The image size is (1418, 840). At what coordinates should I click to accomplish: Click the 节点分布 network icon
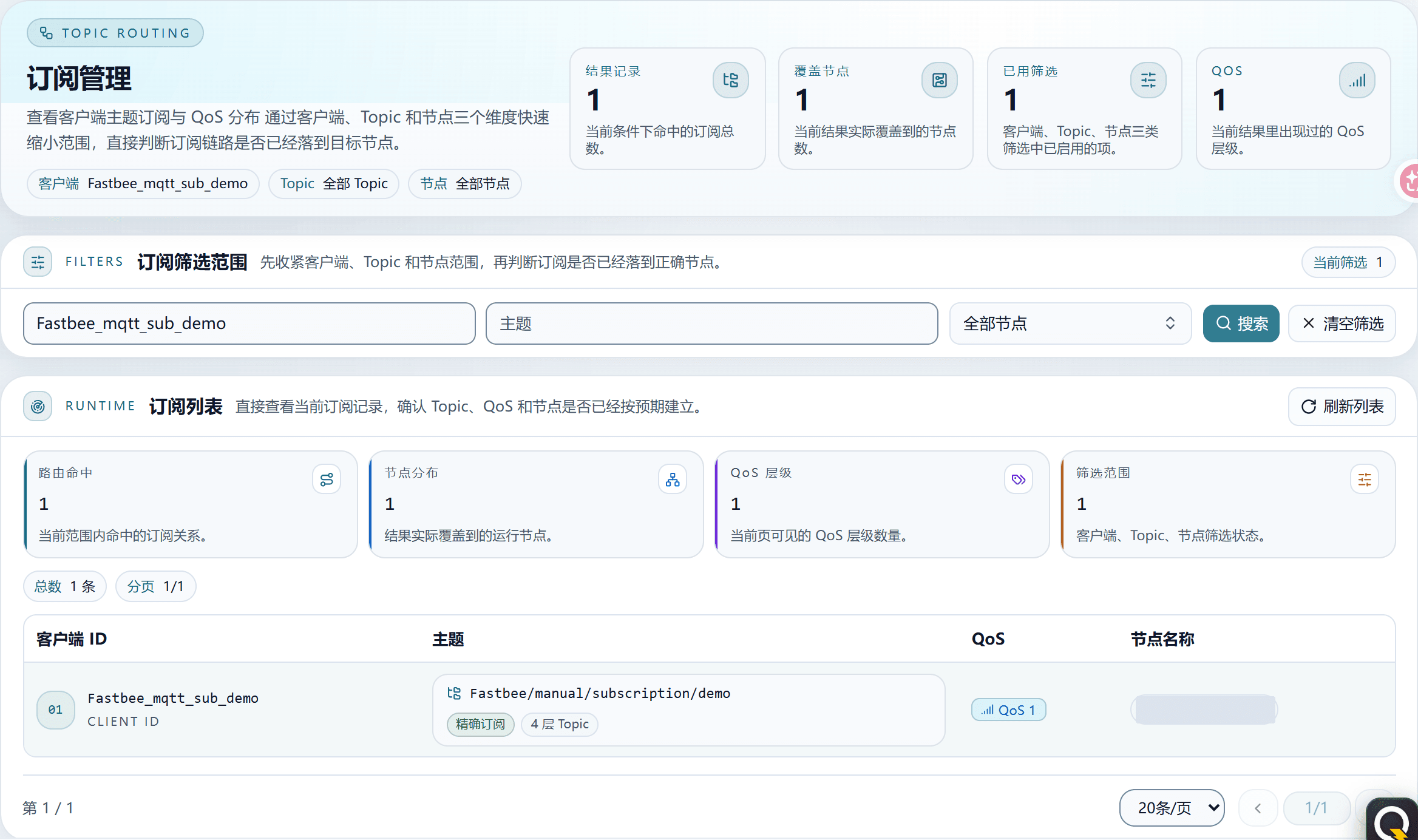point(673,479)
